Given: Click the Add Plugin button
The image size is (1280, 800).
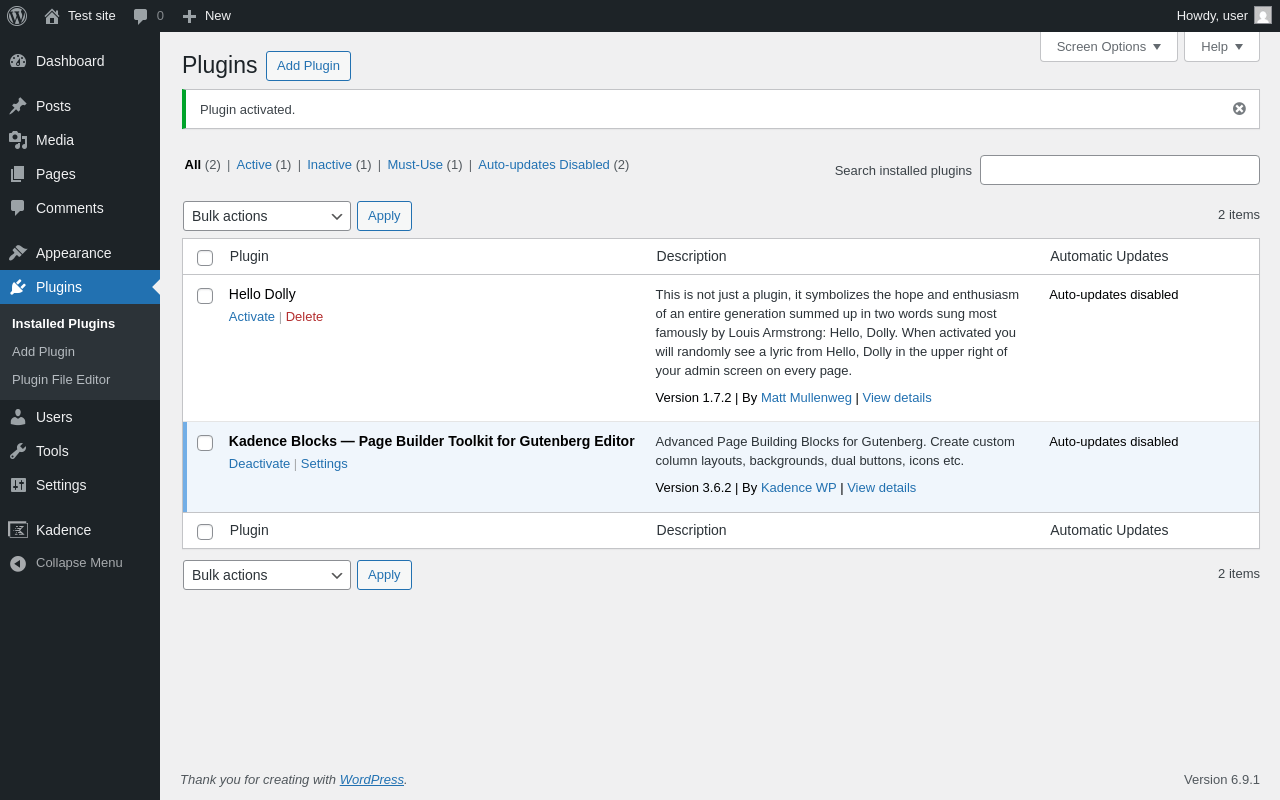Looking at the screenshot, I should (308, 66).
